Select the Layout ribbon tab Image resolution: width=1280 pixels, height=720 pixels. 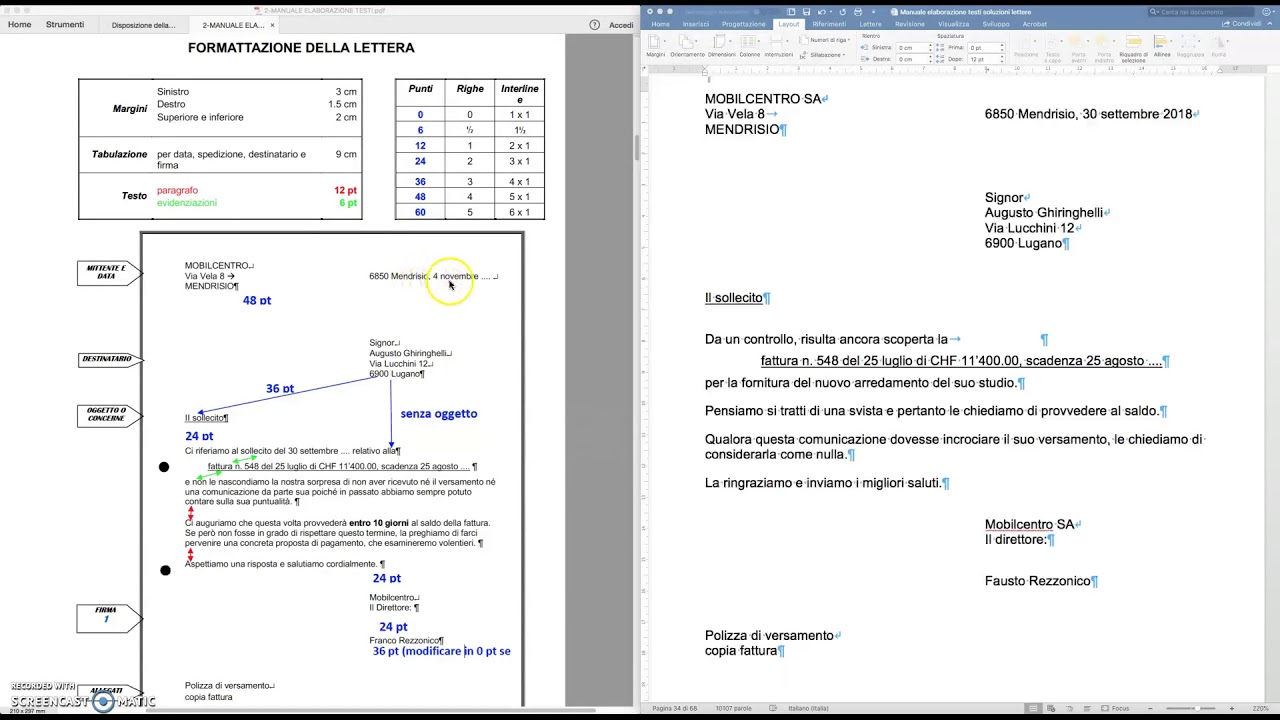point(789,24)
